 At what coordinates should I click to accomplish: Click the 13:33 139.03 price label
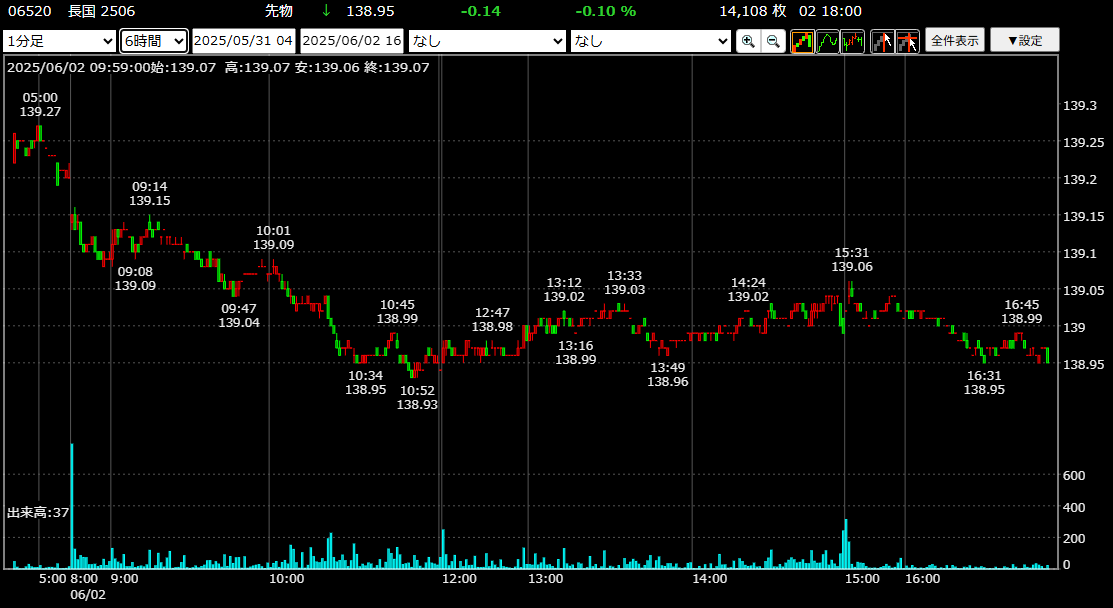(625, 282)
